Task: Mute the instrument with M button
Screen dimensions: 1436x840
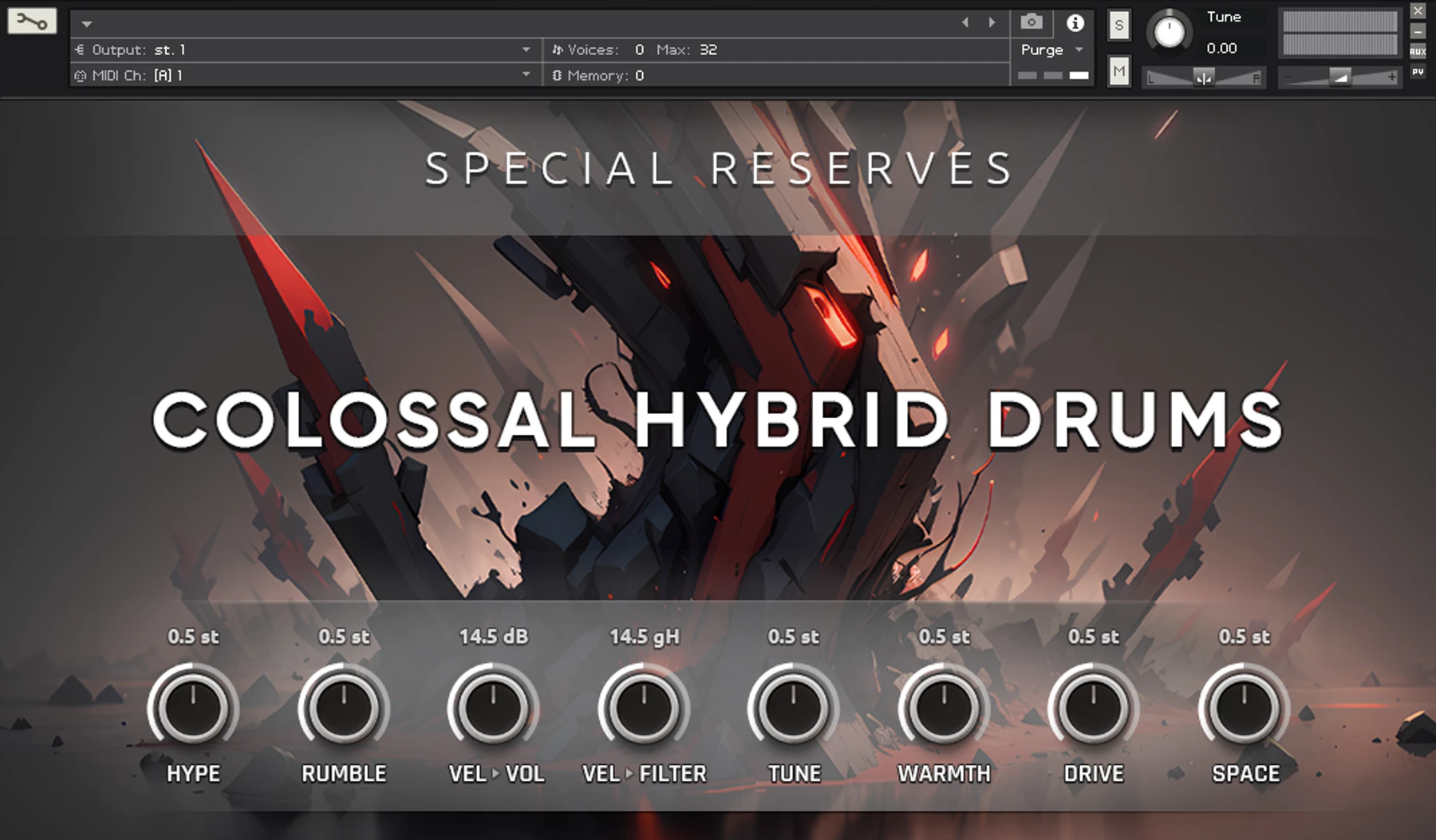Action: coord(1119,72)
